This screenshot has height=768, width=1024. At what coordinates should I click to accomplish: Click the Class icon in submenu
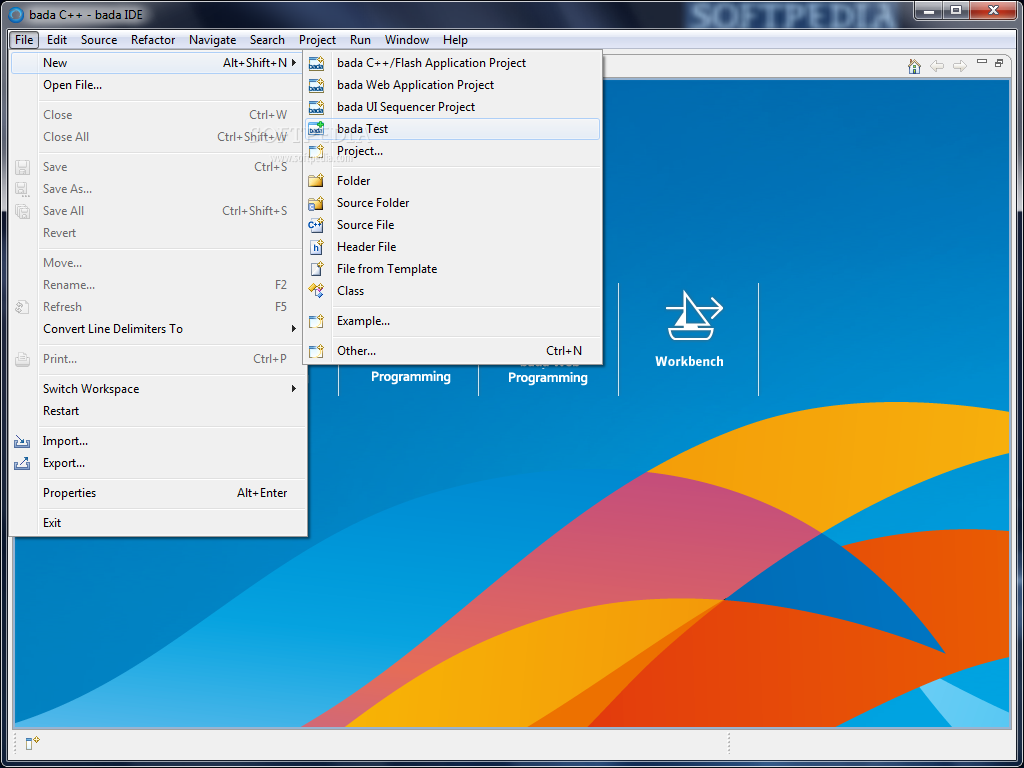pyautogui.click(x=317, y=291)
